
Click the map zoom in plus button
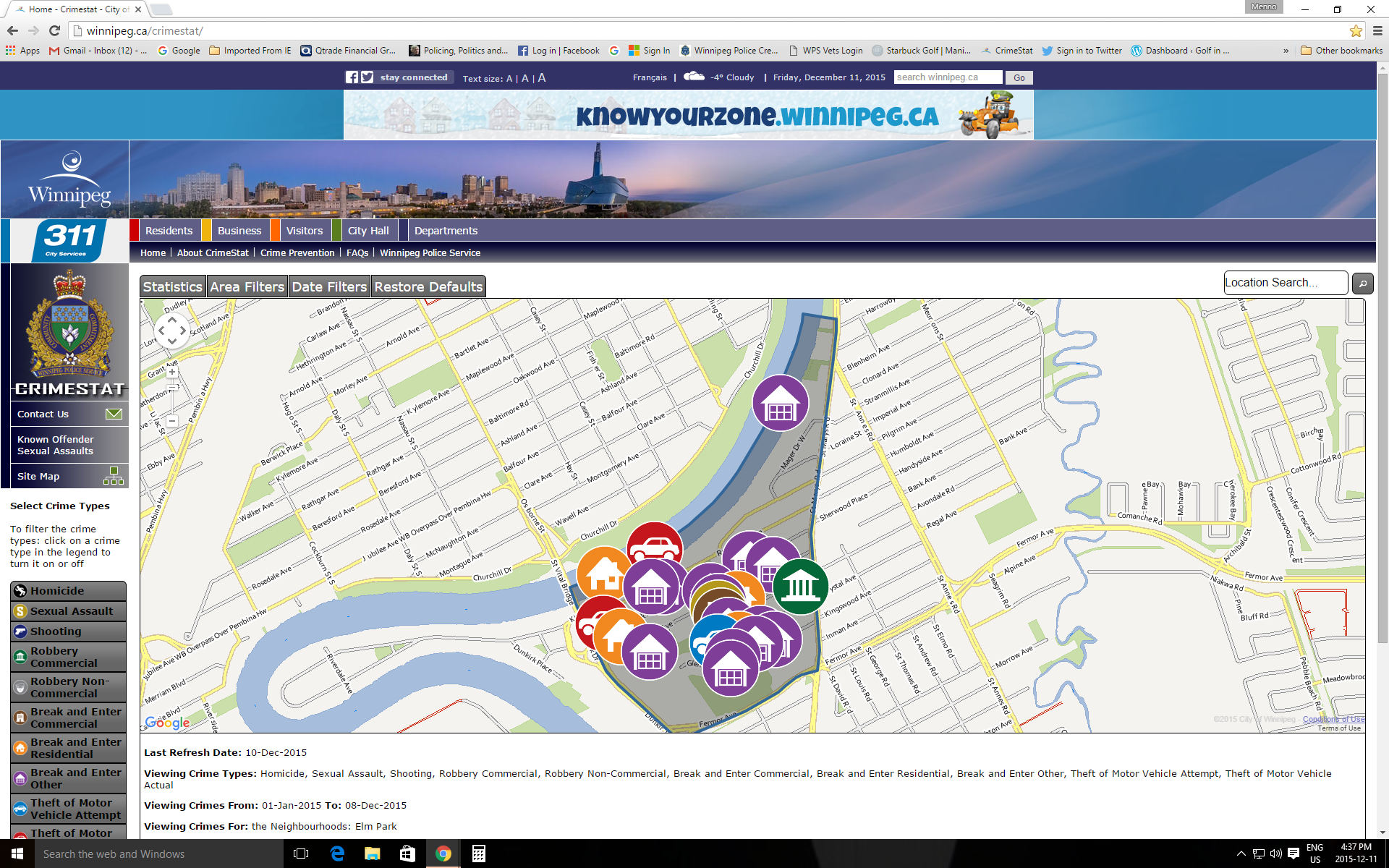point(172,373)
